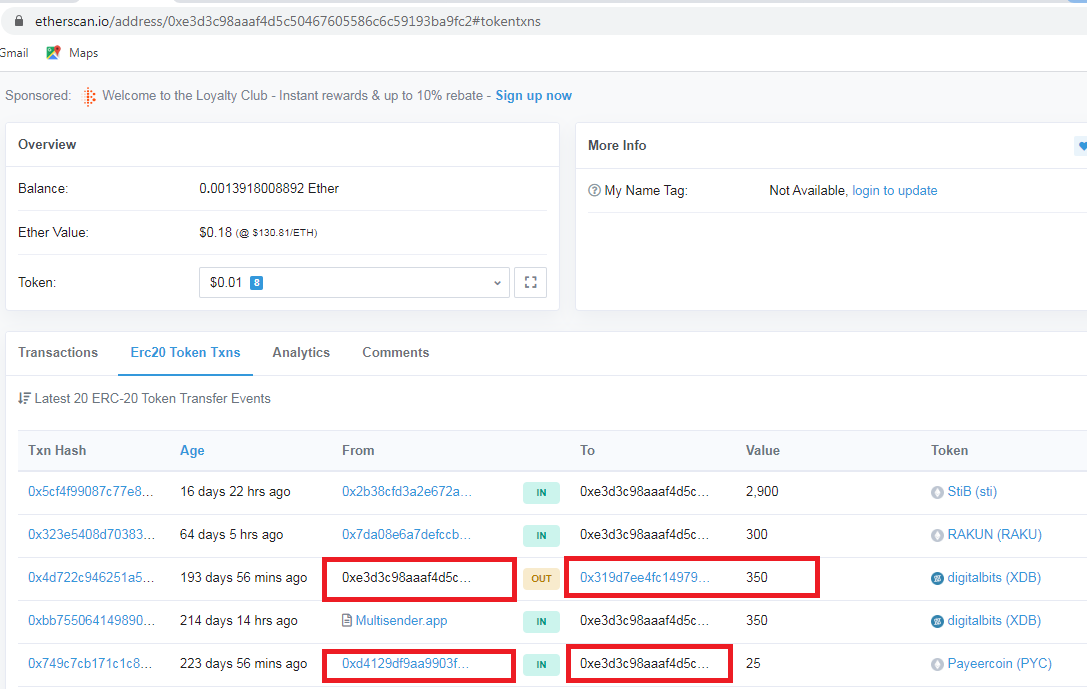Open txn hash 0x749c7cb171c1c8
This screenshot has height=689, width=1087.
90,663
